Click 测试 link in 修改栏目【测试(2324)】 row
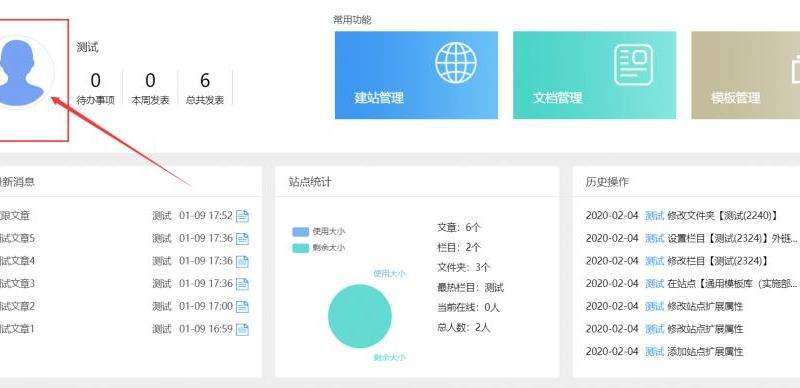This screenshot has height=388, width=800. point(654,261)
